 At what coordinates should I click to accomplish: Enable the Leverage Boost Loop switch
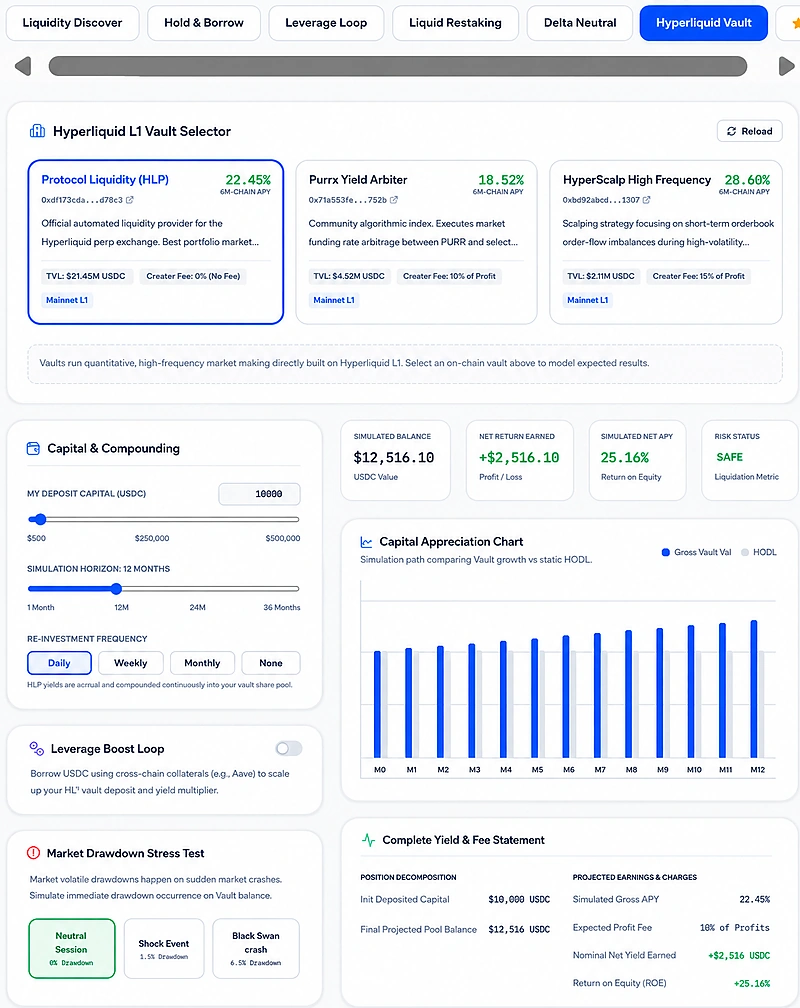(x=289, y=748)
